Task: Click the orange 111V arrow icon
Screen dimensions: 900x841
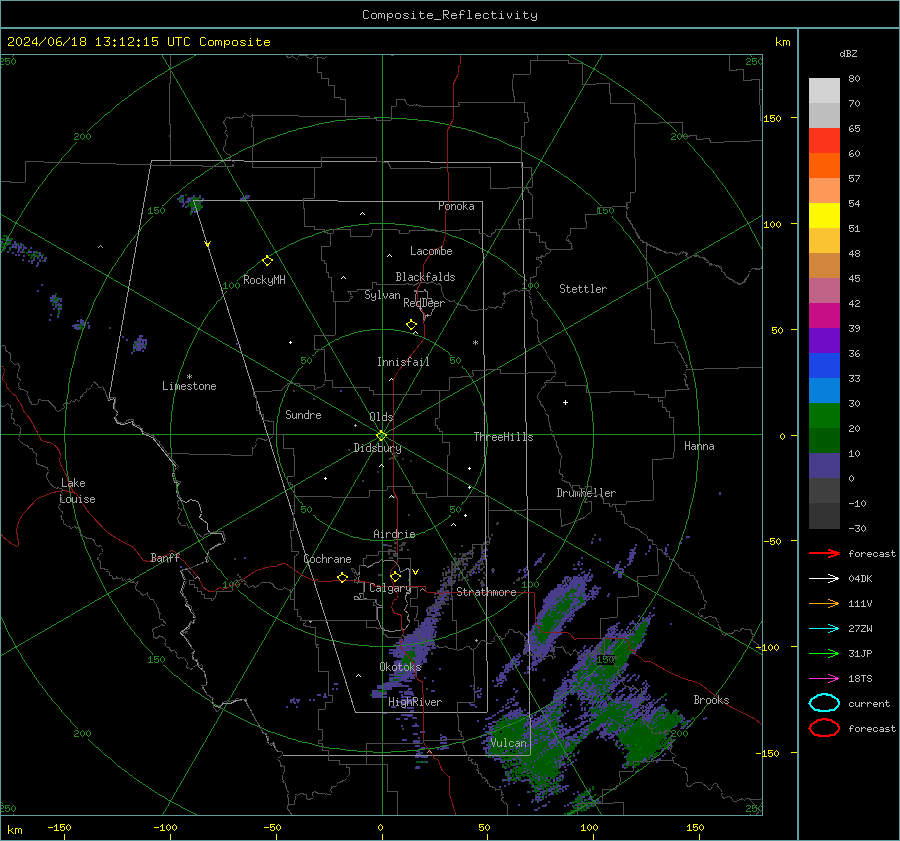Action: pos(824,603)
